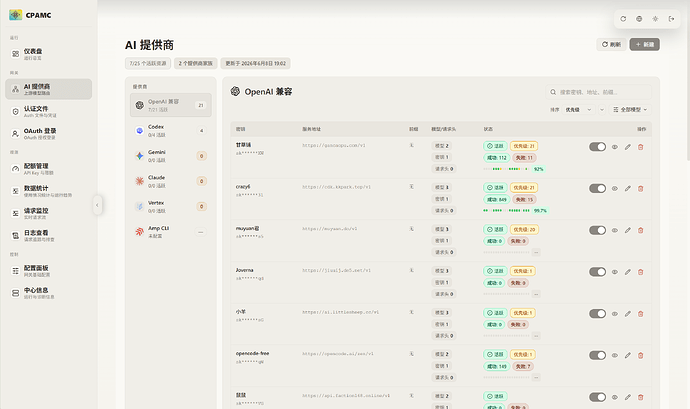Open 请求监控 page
The image size is (690, 409).
click(48, 214)
